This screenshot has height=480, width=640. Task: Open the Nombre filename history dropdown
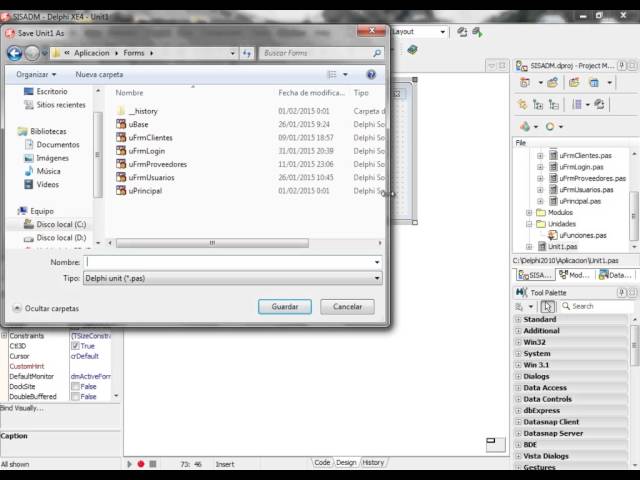pyautogui.click(x=377, y=262)
